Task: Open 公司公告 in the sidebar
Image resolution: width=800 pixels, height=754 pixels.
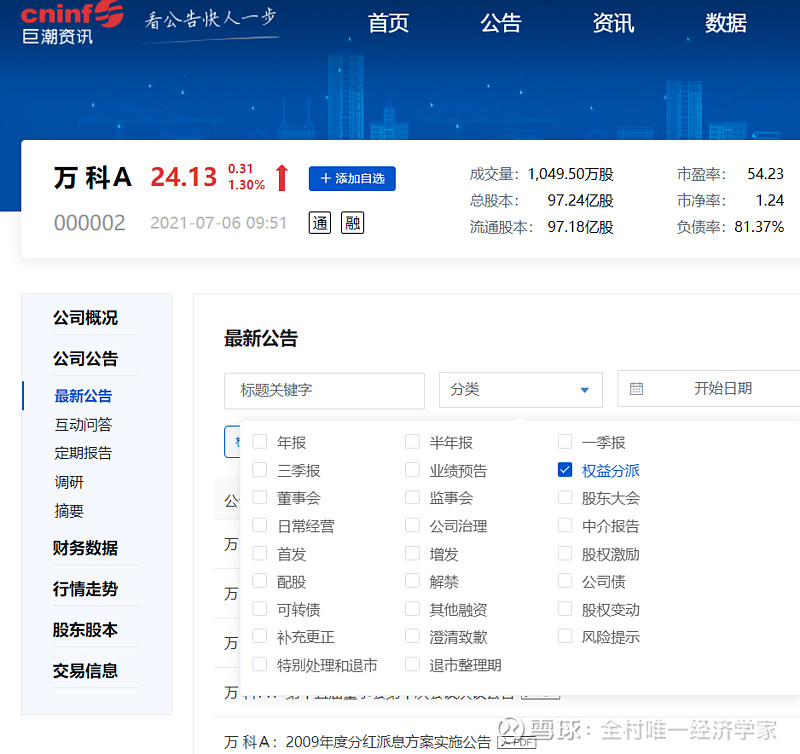Action: 85,359
